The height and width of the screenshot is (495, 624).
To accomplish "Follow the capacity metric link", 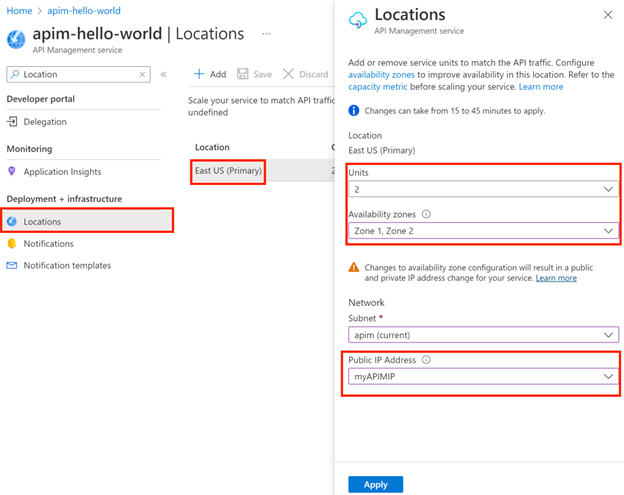I will [x=380, y=87].
